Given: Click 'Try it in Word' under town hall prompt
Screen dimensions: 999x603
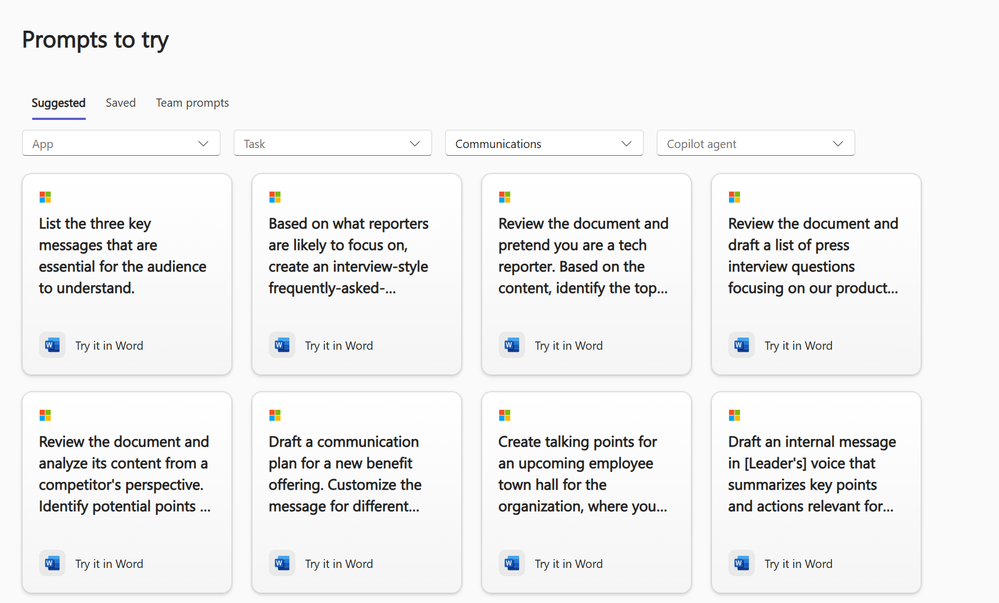Looking at the screenshot, I should pos(568,563).
